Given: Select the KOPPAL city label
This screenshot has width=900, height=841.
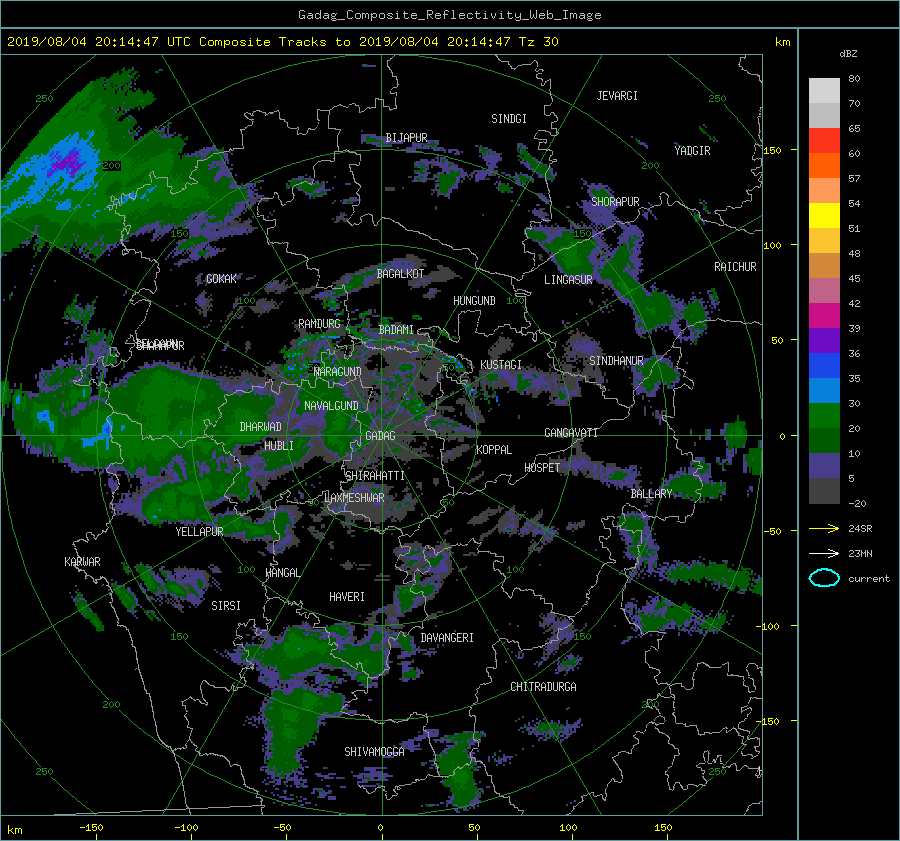Looking at the screenshot, I should click(x=494, y=450).
